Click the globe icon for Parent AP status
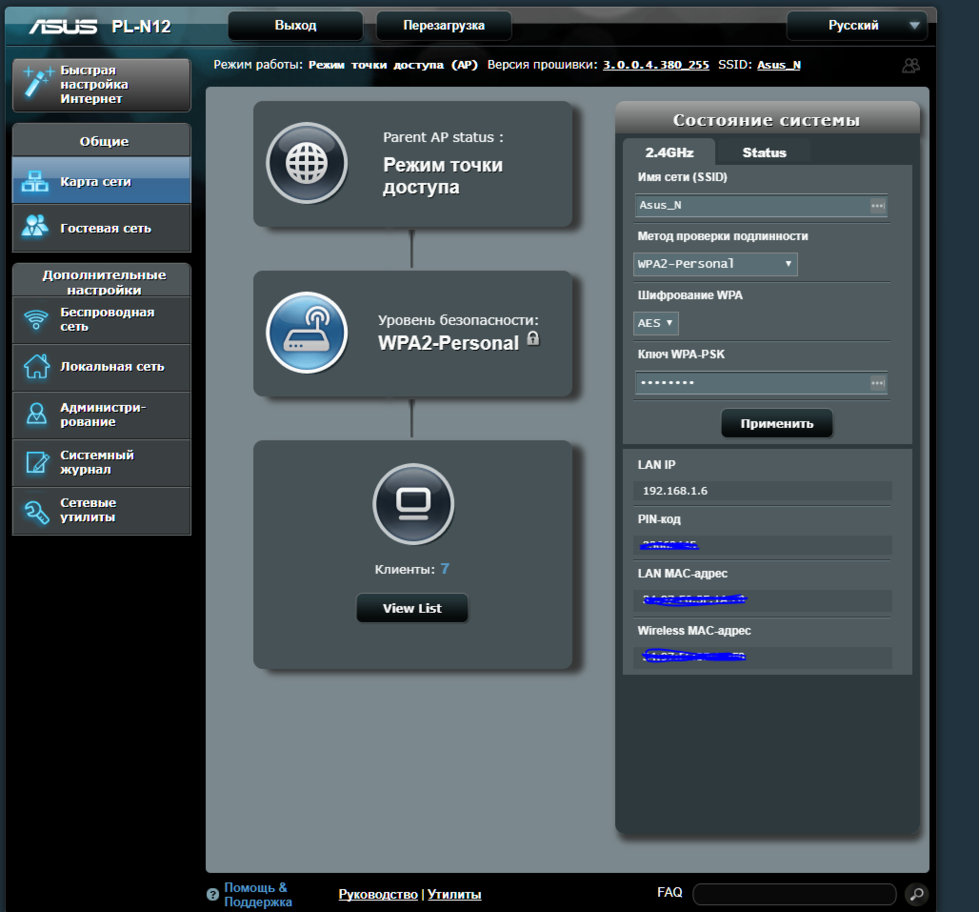This screenshot has height=912, width=979. pyautogui.click(x=307, y=164)
